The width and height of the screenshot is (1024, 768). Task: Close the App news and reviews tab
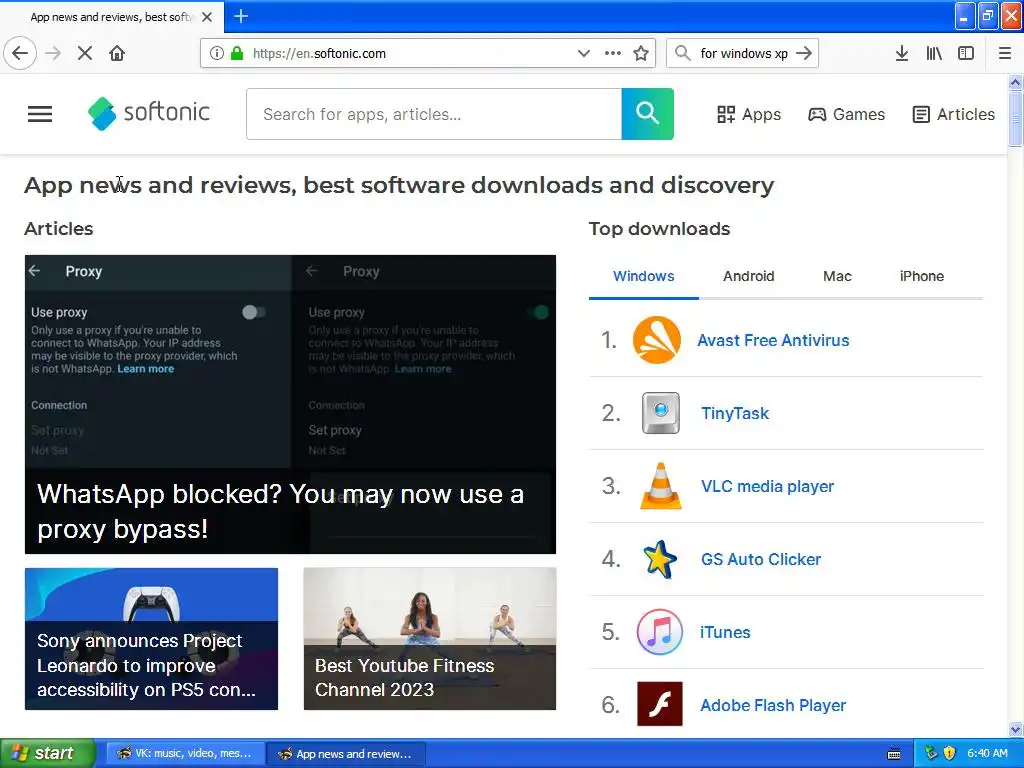pyautogui.click(x=207, y=17)
